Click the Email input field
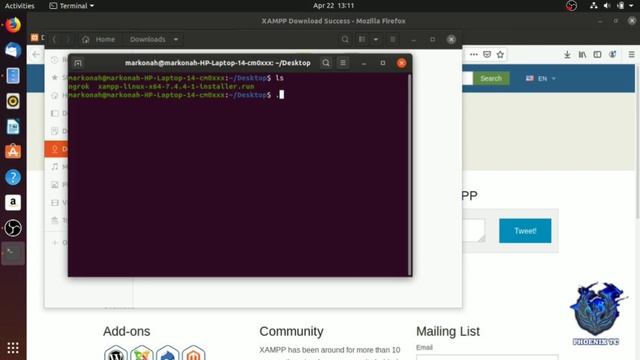The width and height of the screenshot is (640, 360). [x=487, y=357]
